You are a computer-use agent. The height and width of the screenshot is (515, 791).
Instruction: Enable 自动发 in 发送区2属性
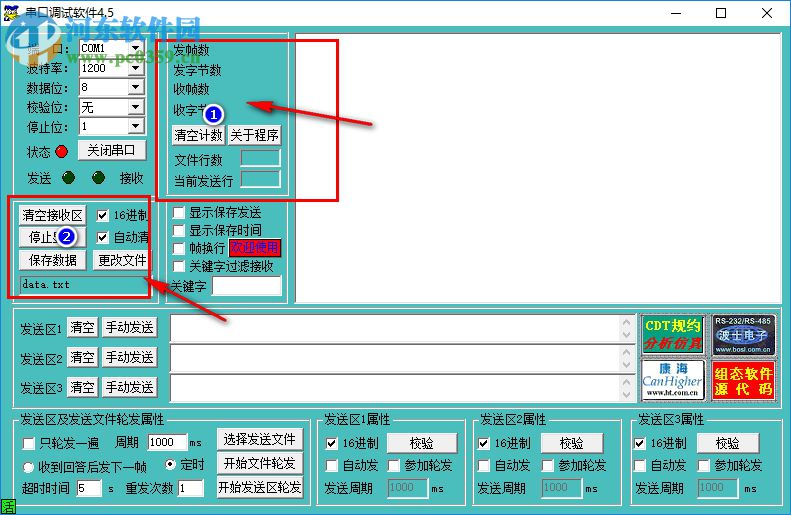click(483, 465)
